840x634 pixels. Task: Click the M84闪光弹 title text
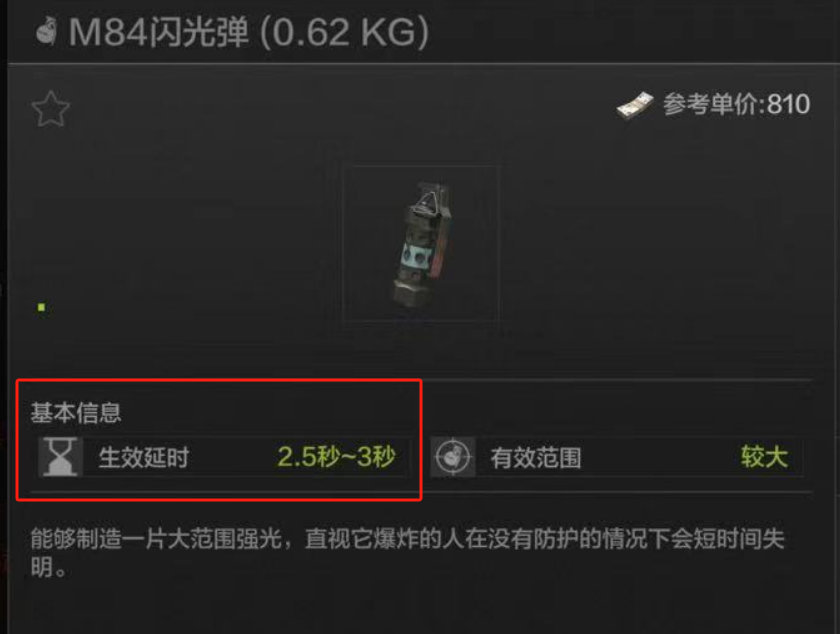[x=159, y=32]
